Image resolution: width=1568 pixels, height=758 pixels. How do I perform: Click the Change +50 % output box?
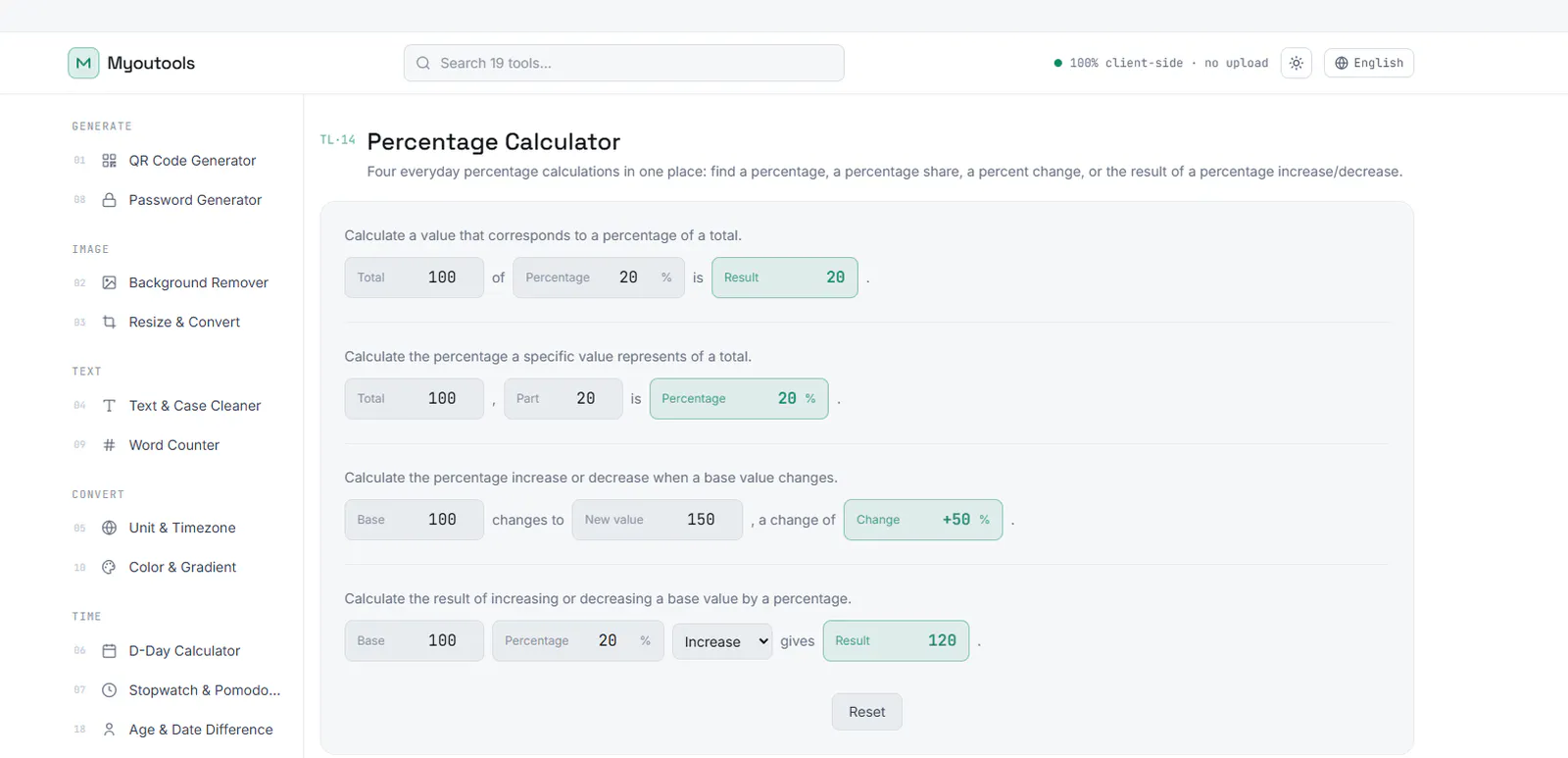pos(923,520)
